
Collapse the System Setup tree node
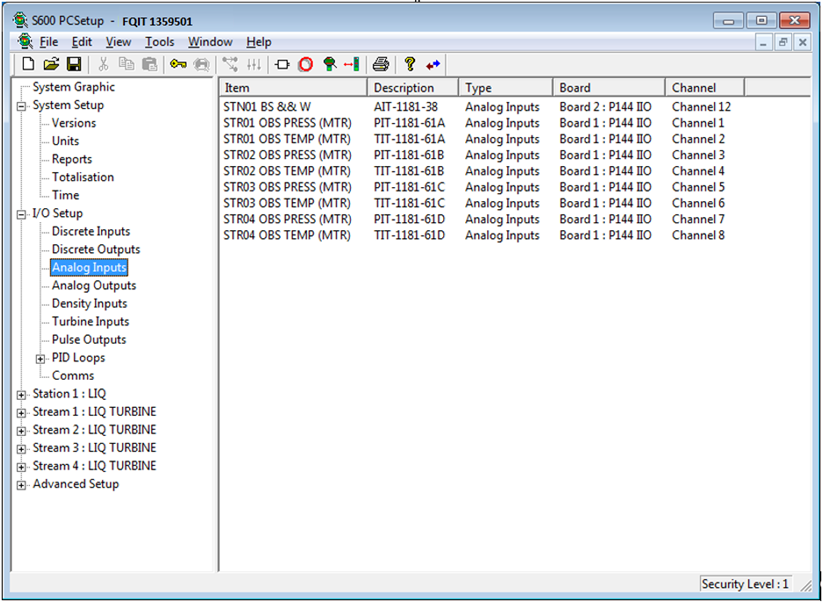point(22,105)
